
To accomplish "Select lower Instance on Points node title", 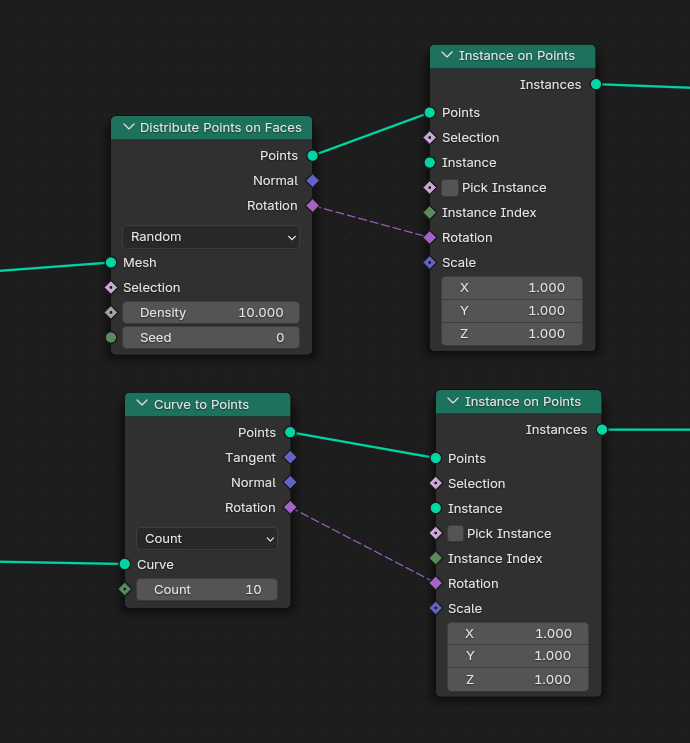I will click(523, 401).
